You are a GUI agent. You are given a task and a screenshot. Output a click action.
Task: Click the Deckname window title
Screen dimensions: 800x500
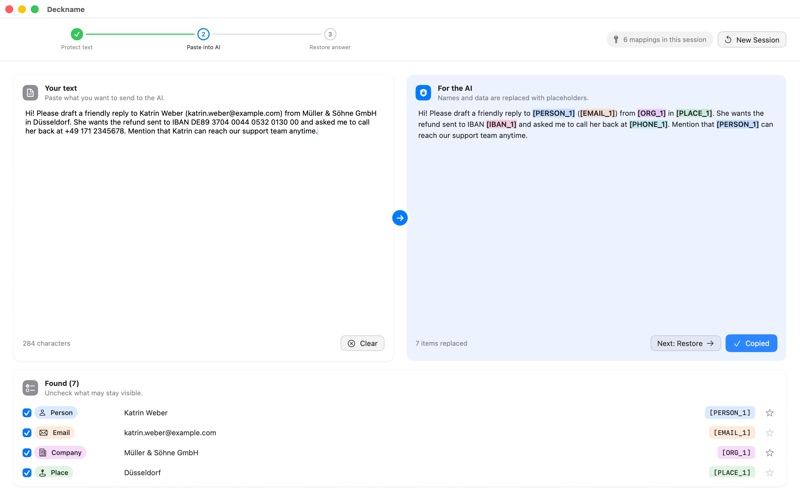pyautogui.click(x=66, y=9)
